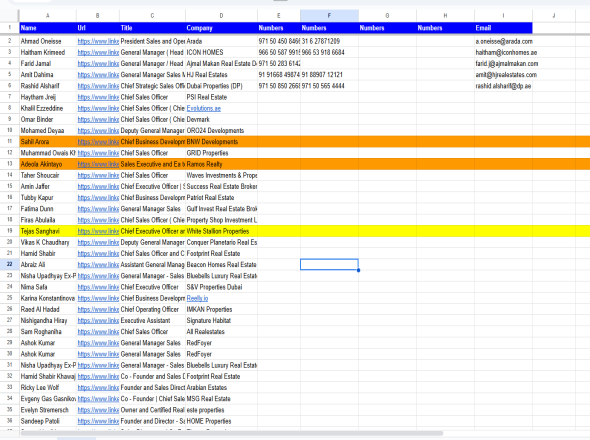Screen dimensions: 590x440
Task: Click the 'Url' header cell
Action: click(98, 28)
